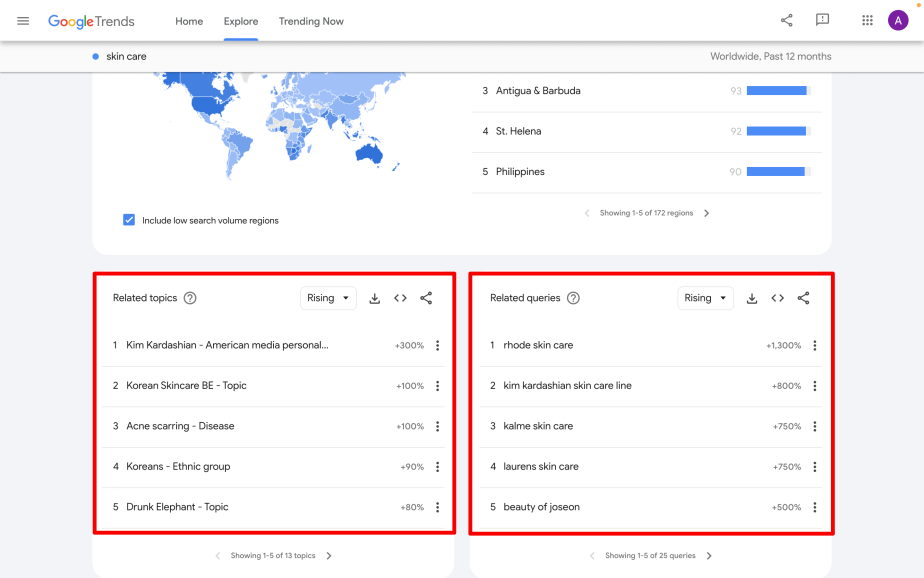Viewport: 924px width, 578px height.
Task: Open more options for laurens skin care
Action: pos(814,467)
